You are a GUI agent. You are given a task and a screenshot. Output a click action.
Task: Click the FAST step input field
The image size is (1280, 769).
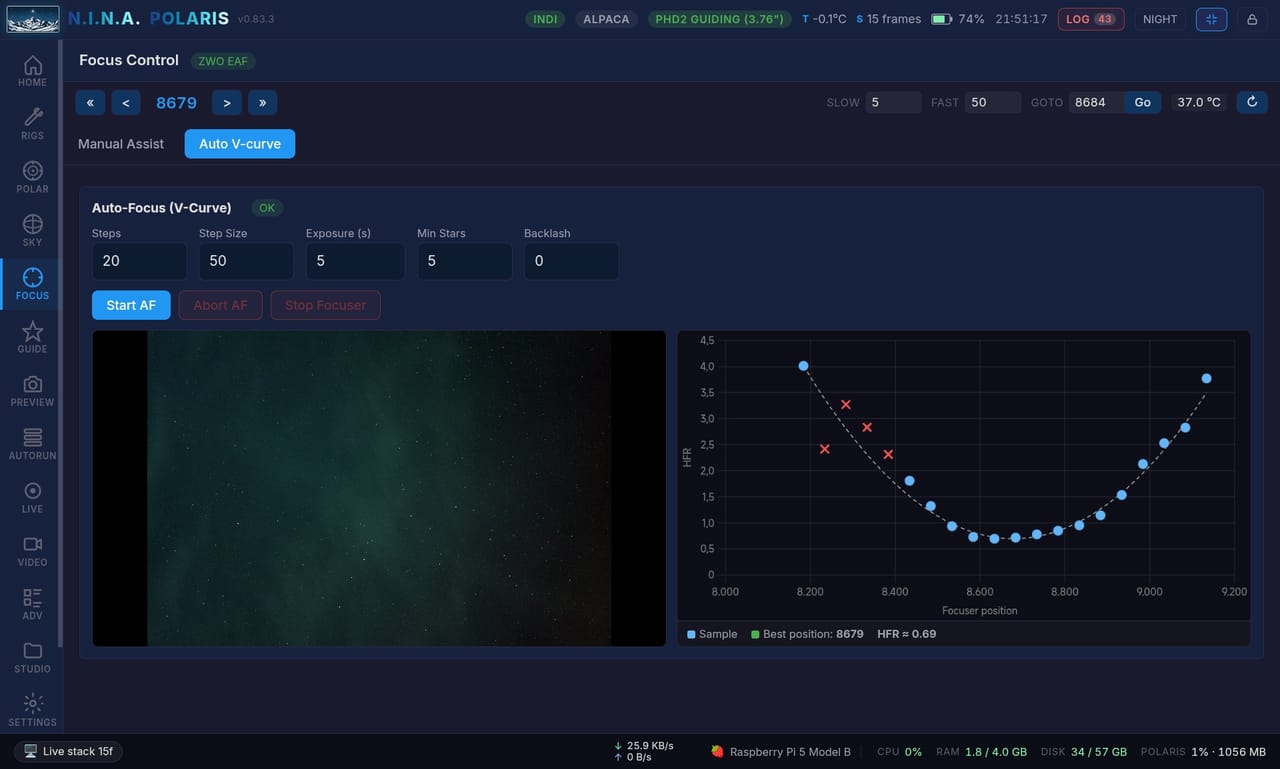click(993, 102)
